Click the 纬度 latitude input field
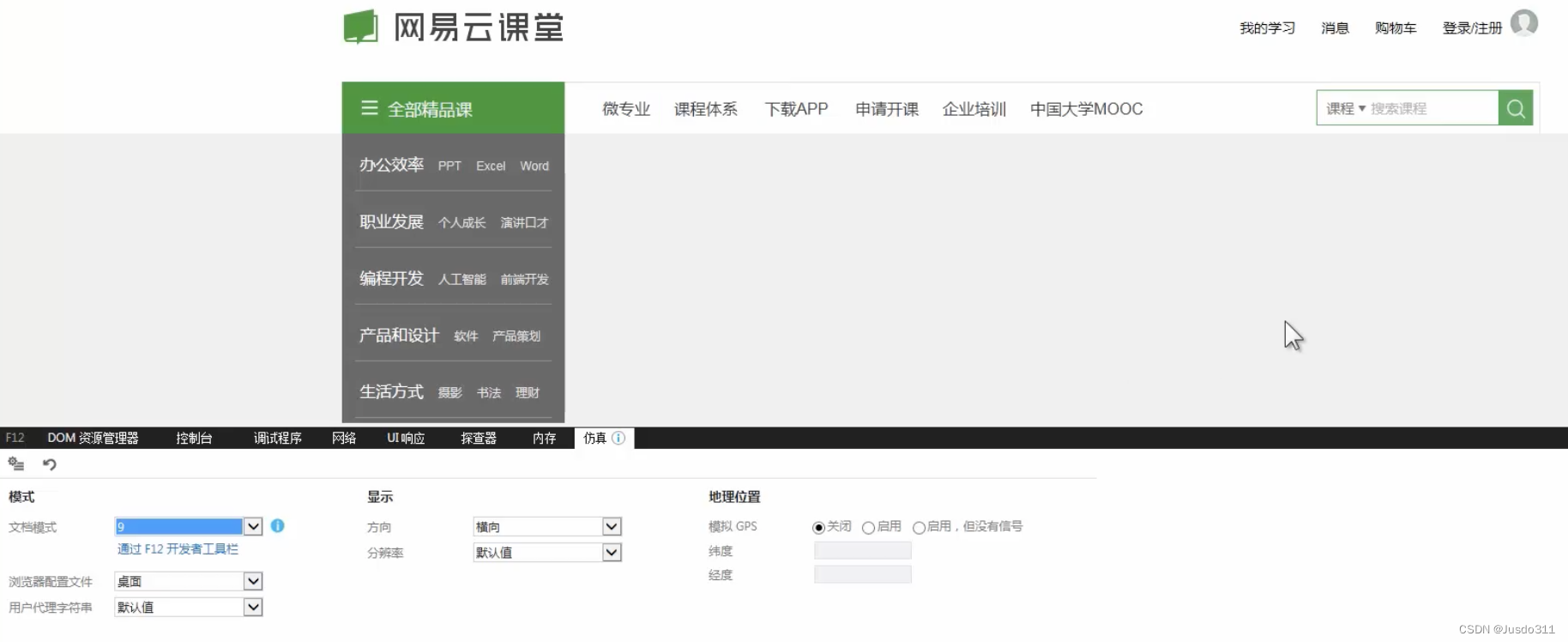The height and width of the screenshot is (642, 1568). click(863, 550)
